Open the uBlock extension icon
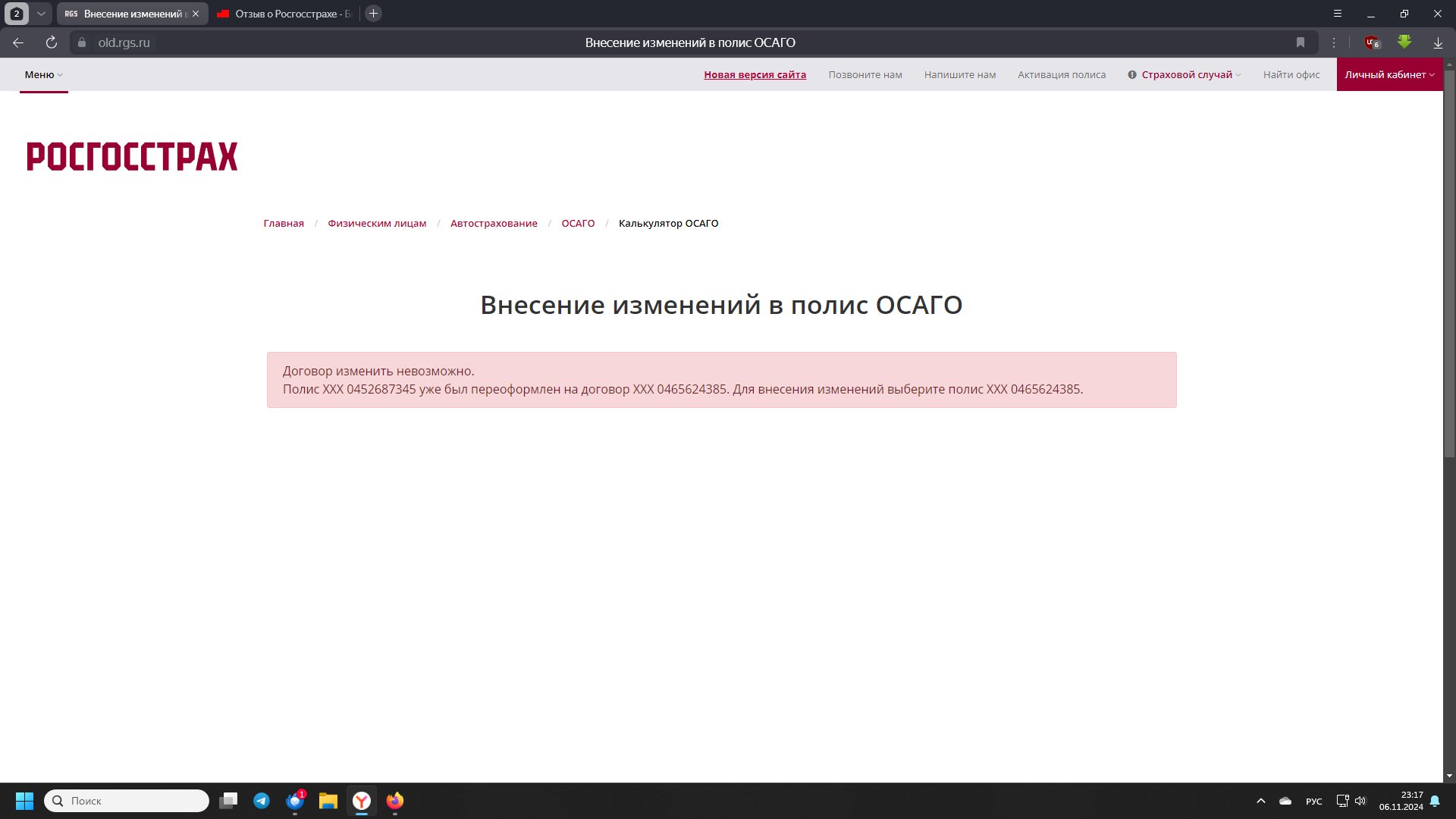 point(1372,43)
